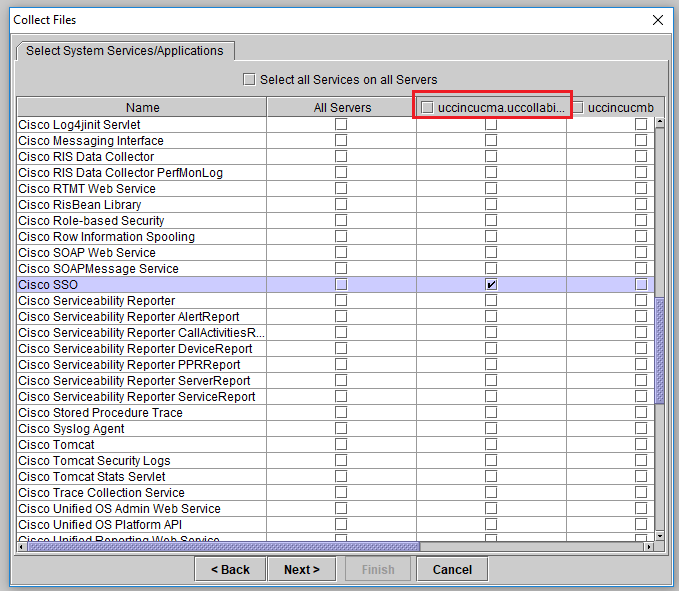The height and width of the screenshot is (591, 681).
Task: Check Cisco Stored Procedure Trace for uccincucmb
Action: [x=641, y=413]
